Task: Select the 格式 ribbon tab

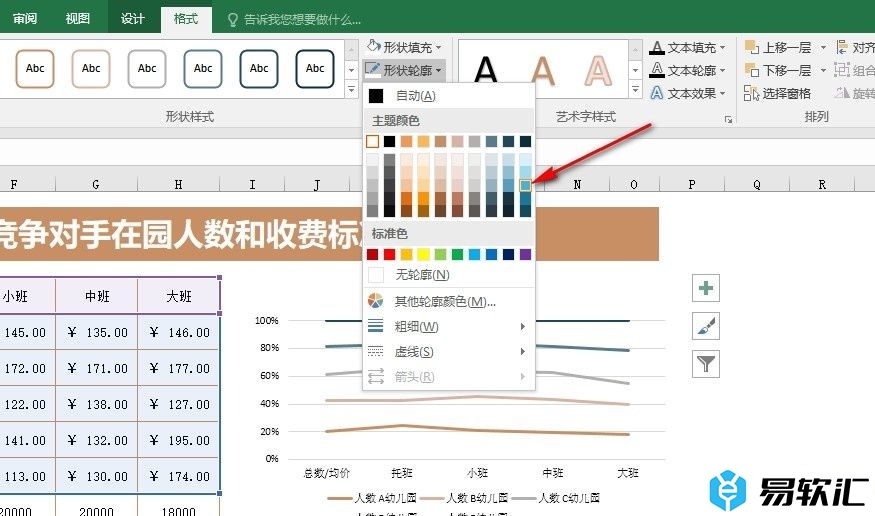Action: tap(186, 18)
